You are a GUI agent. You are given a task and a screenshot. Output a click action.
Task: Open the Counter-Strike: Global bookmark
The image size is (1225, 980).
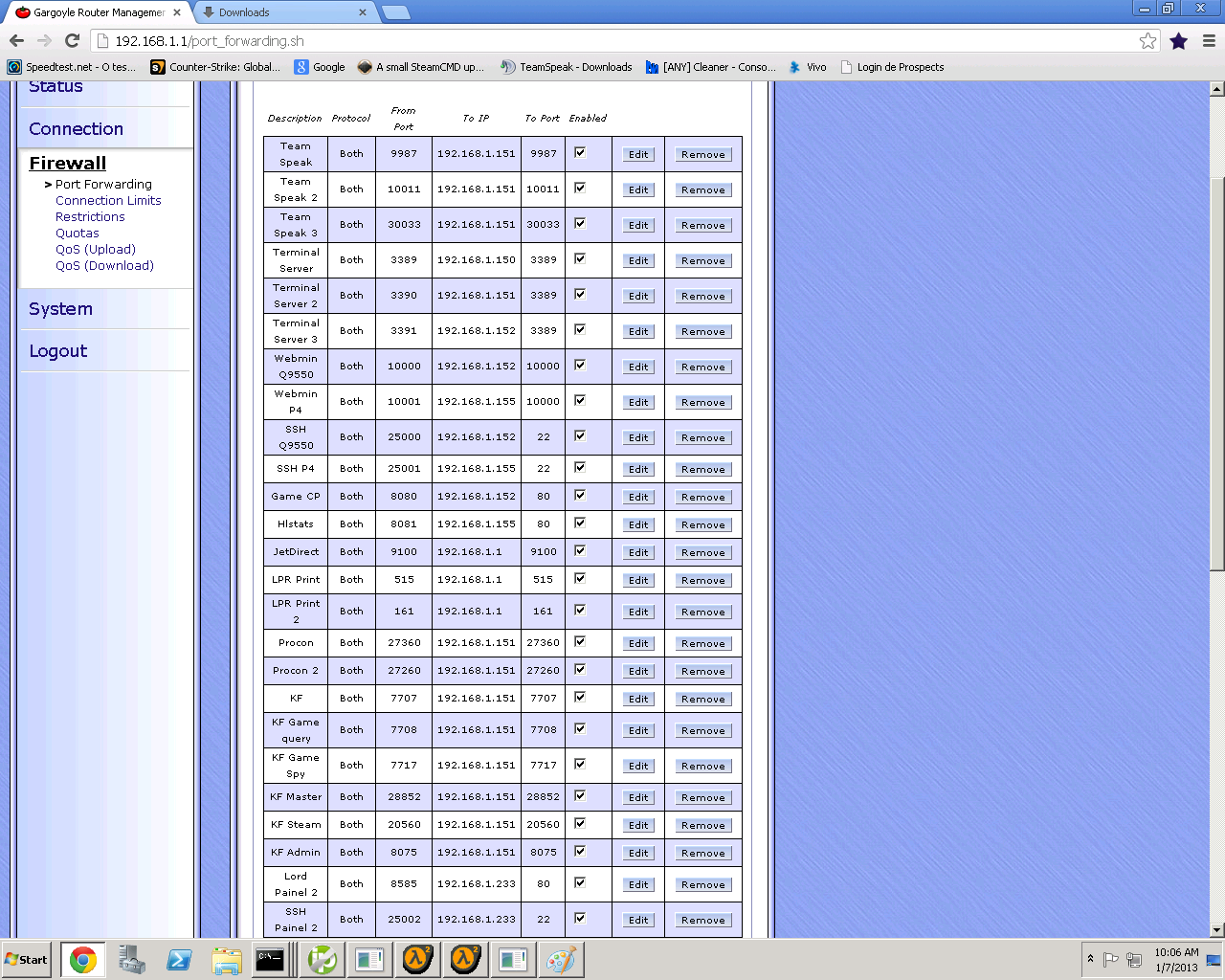point(215,67)
